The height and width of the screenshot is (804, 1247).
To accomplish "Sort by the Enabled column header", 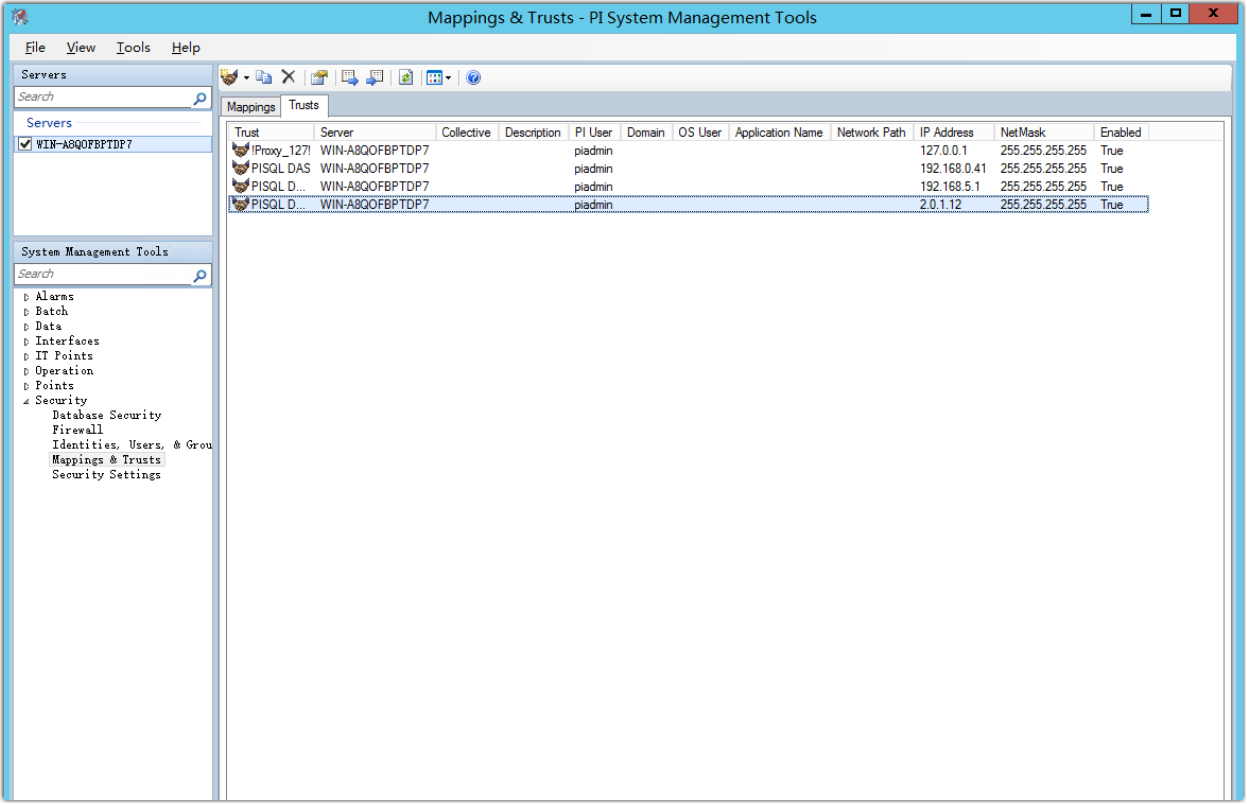I will point(1121,132).
